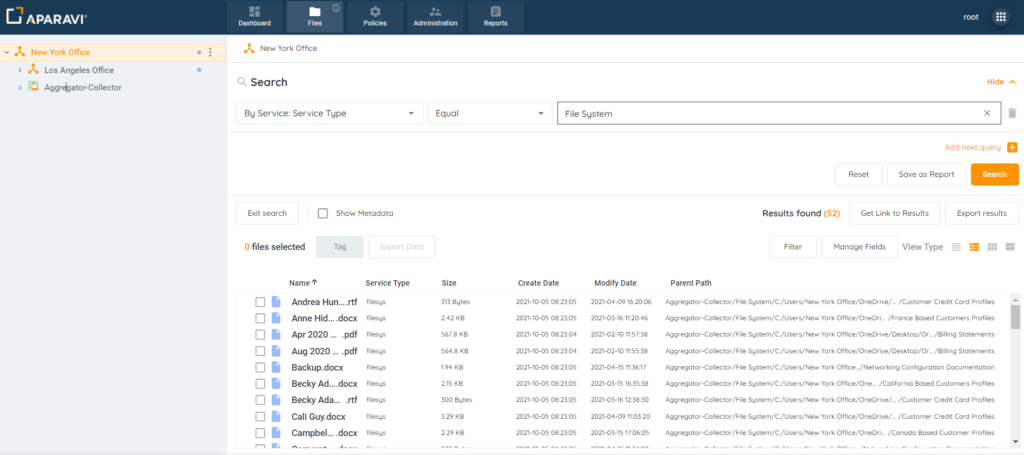Click the Save as Report button
1024x455 pixels.
coord(925,174)
